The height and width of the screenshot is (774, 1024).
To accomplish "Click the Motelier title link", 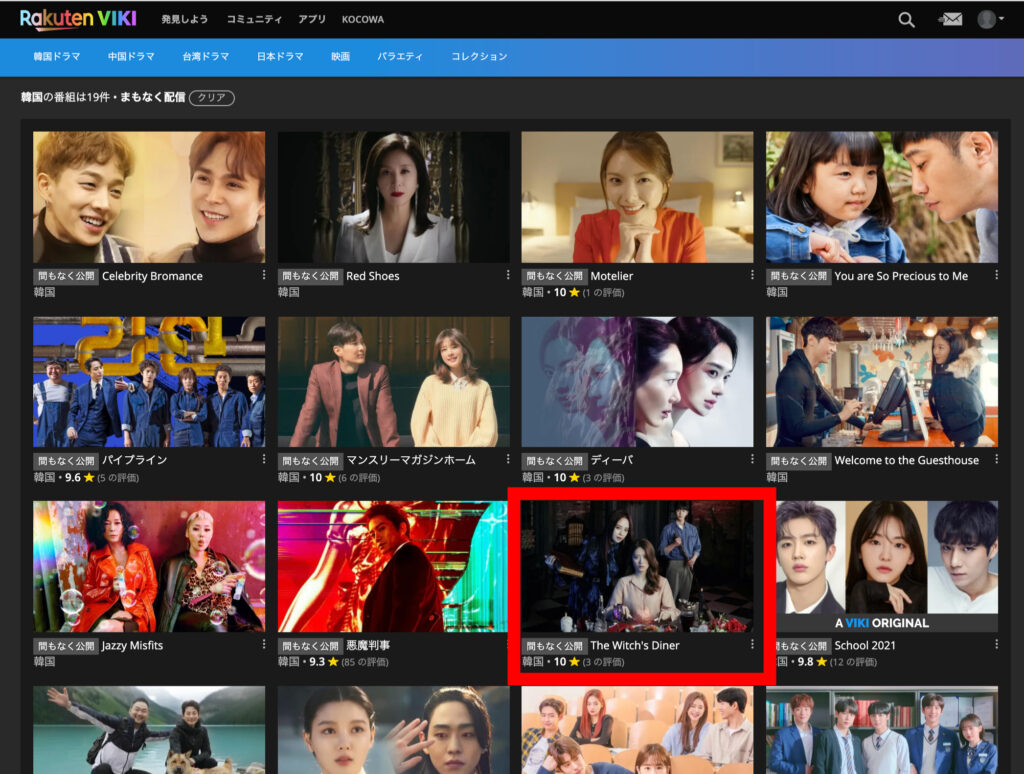I will click(x=612, y=276).
